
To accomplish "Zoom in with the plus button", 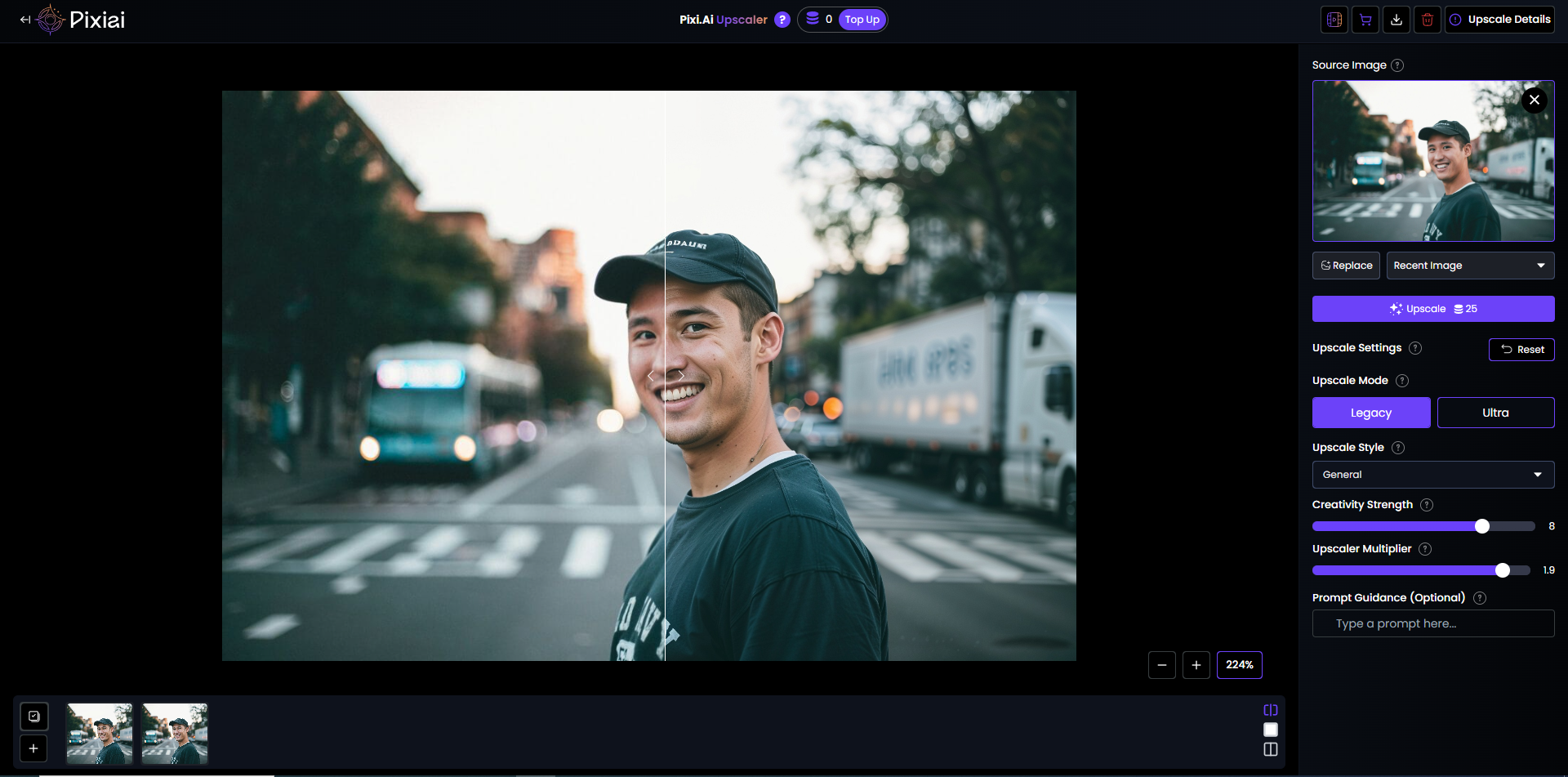I will (1196, 665).
